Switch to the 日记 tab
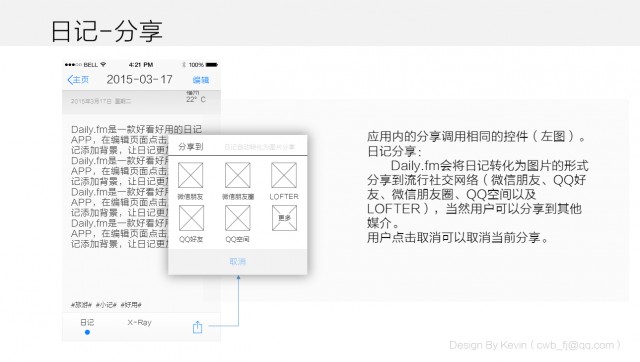The height and width of the screenshot is (362, 640). 87,322
